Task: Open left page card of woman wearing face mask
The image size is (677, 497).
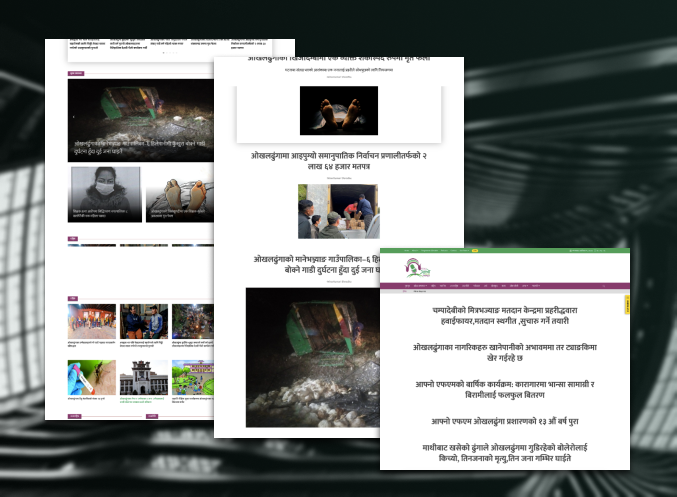Action: (x=105, y=194)
